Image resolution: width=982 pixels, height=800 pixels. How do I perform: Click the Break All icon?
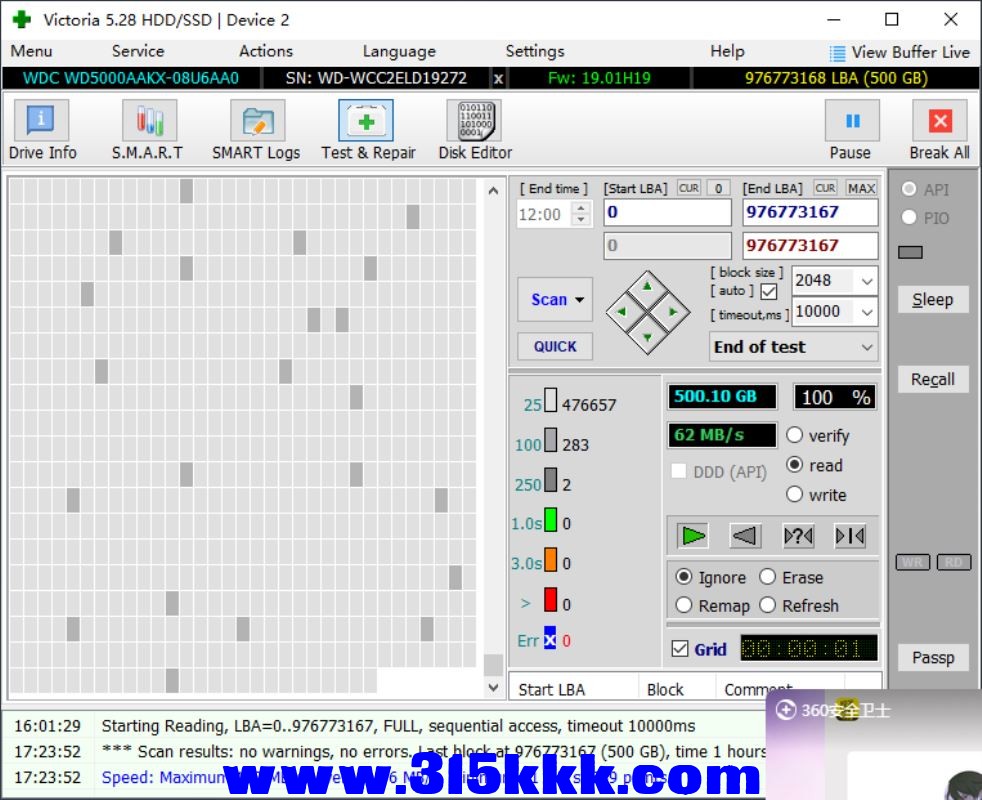[x=940, y=121]
